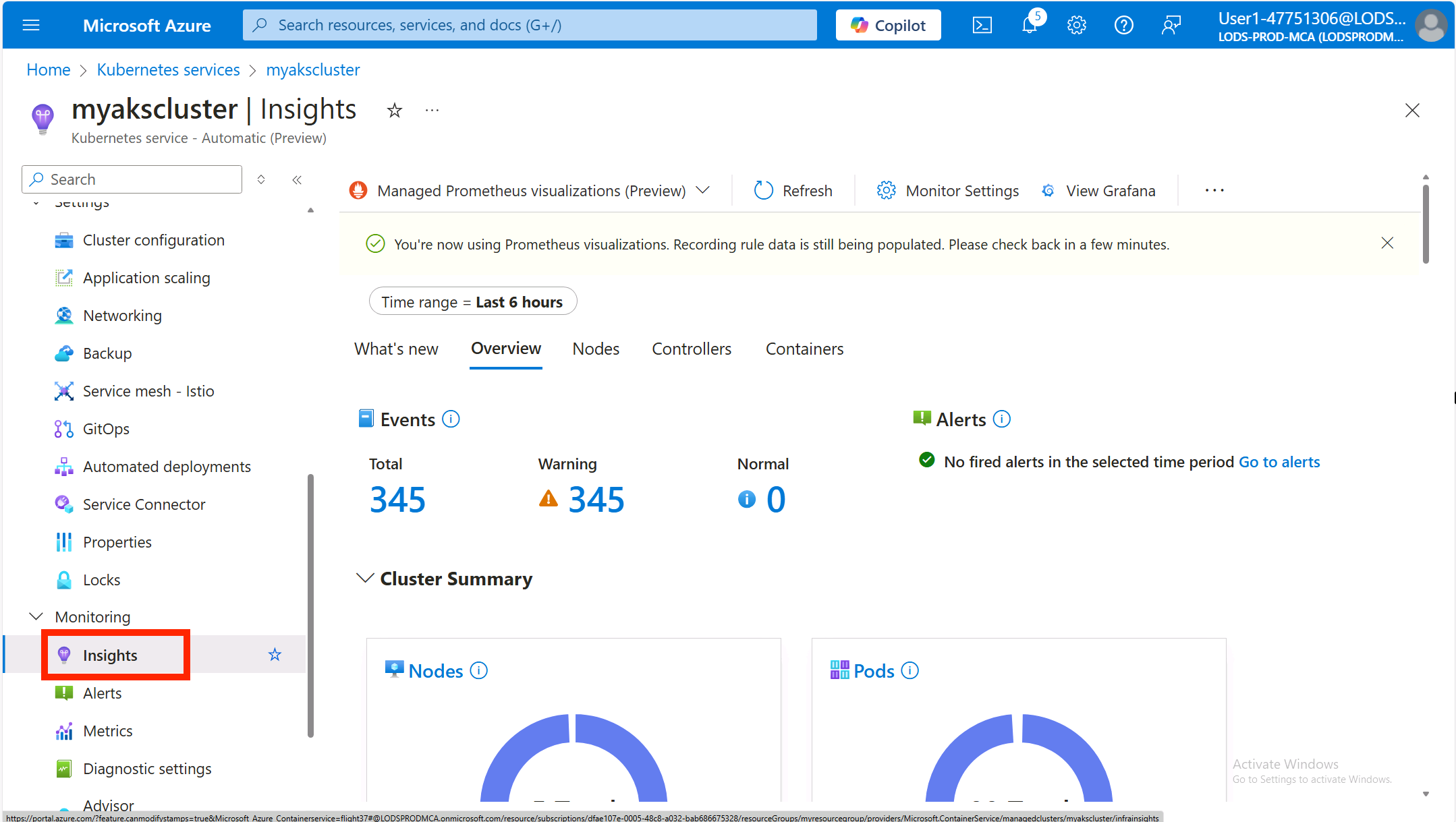Change the Time range filter pill
The width and height of the screenshot is (1456, 822).
(x=472, y=301)
